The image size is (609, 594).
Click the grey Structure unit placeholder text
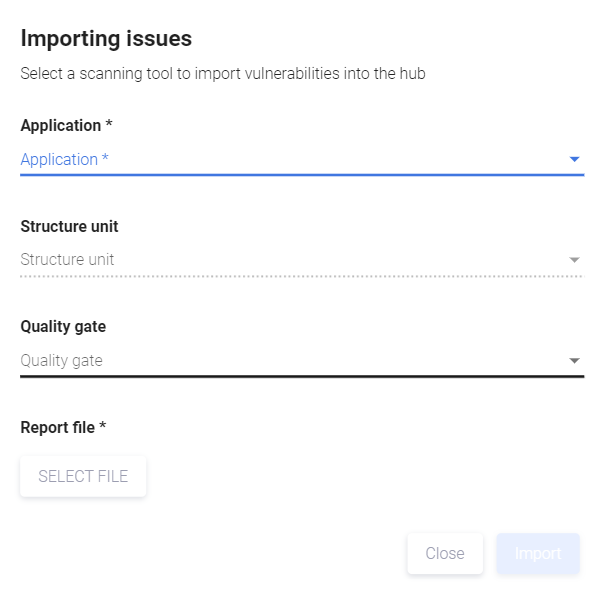click(x=67, y=260)
